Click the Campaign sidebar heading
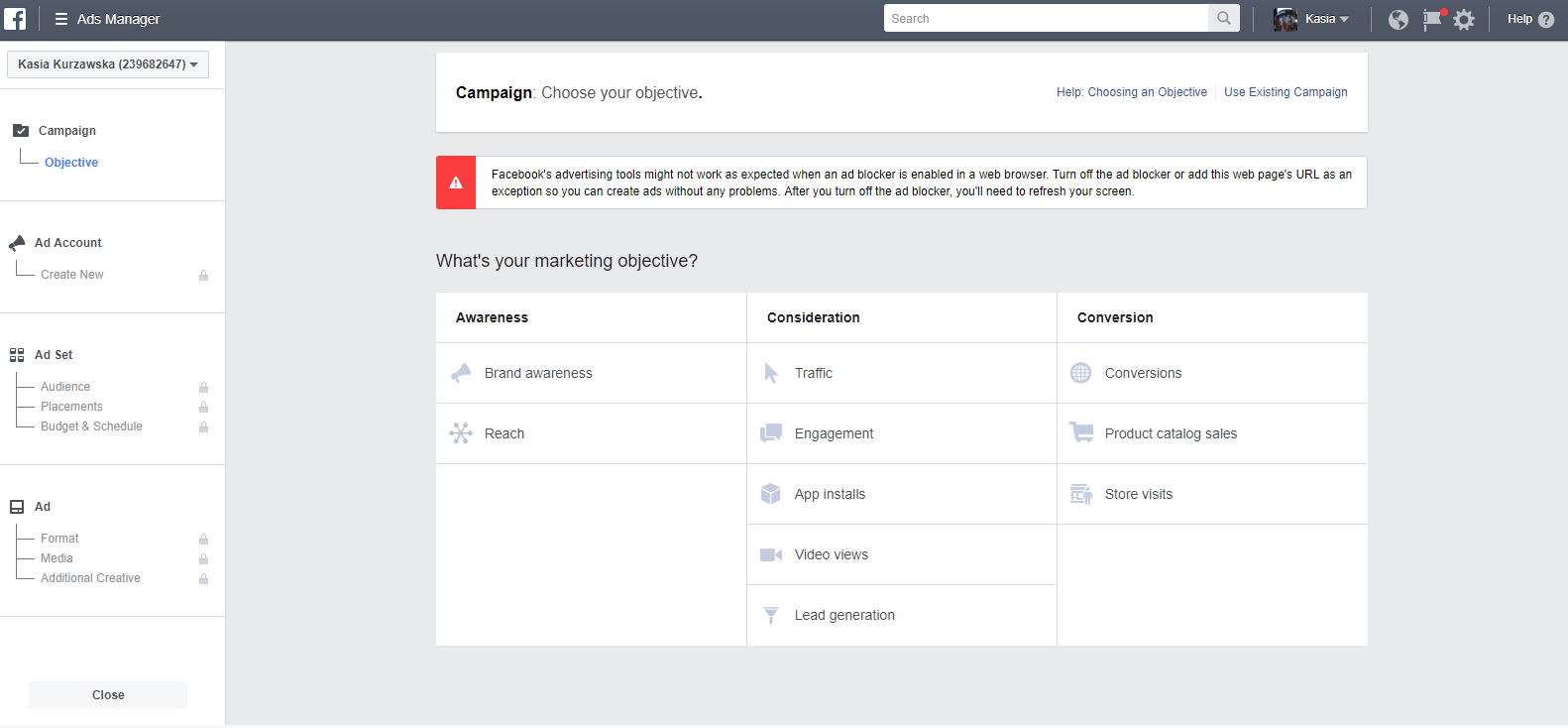 [67, 131]
